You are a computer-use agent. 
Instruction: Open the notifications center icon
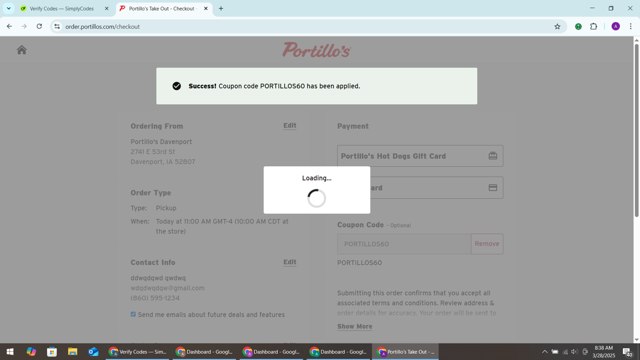click(x=627, y=351)
